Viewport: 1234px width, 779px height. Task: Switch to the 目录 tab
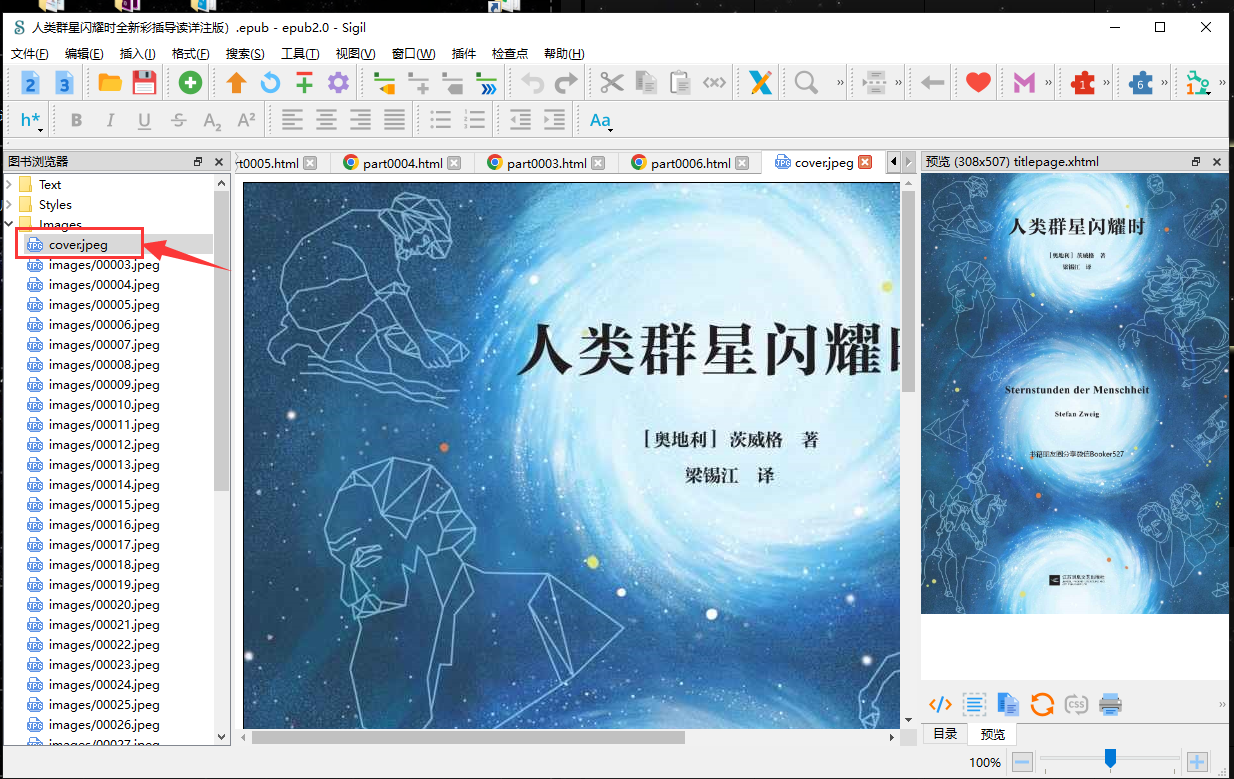(945, 734)
